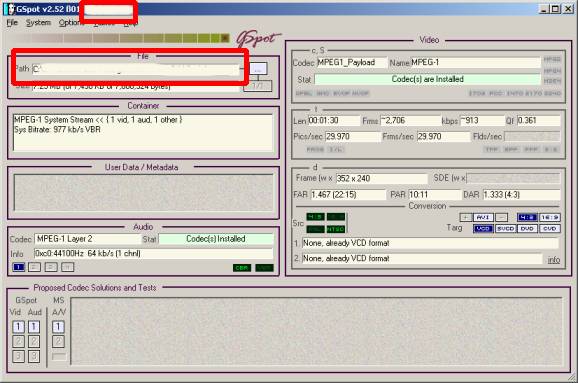This screenshot has height=383, width=578.
Task: Click the kbps field ~913
Action: pos(482,121)
